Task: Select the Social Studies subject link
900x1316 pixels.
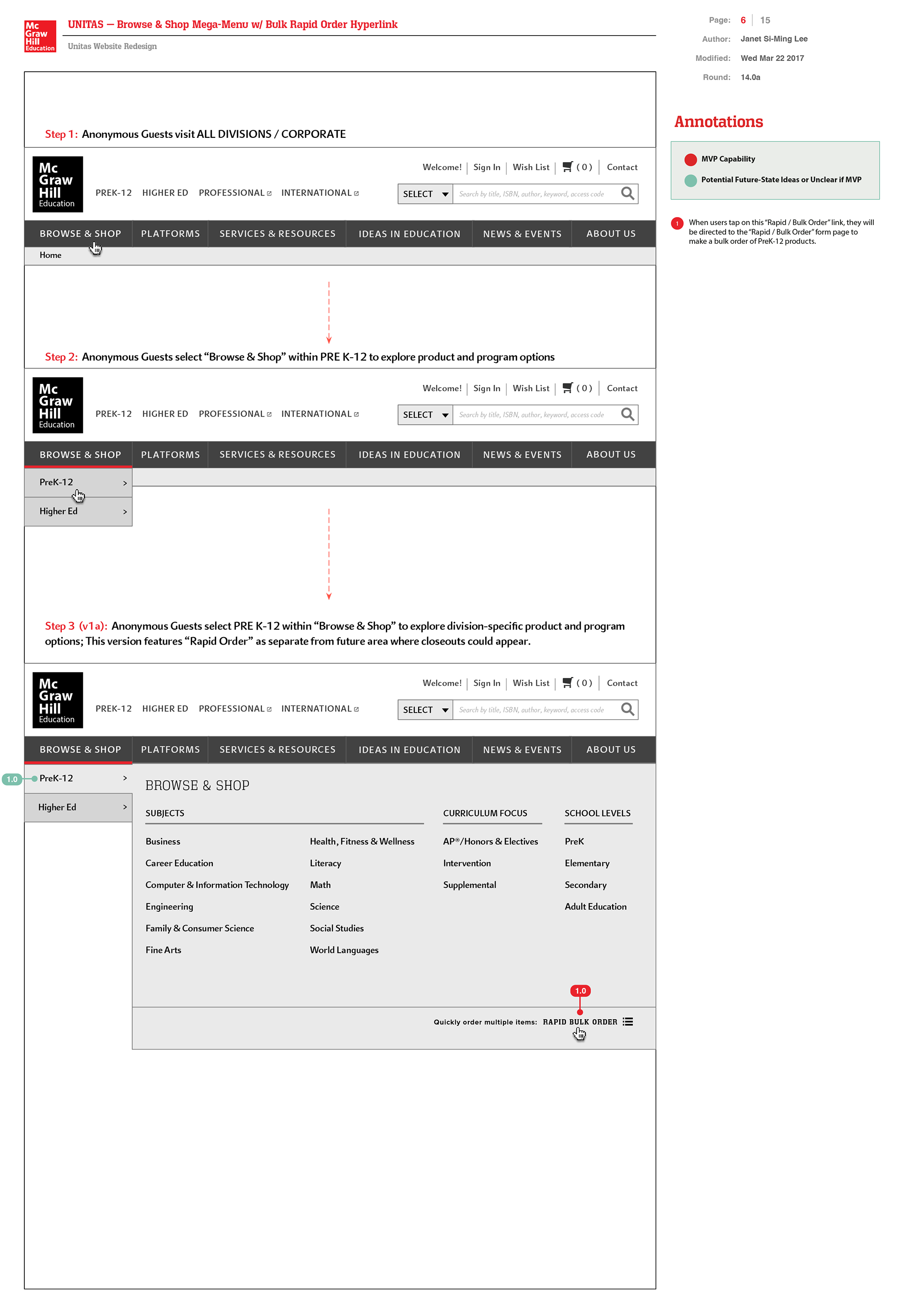Action: 337,929
